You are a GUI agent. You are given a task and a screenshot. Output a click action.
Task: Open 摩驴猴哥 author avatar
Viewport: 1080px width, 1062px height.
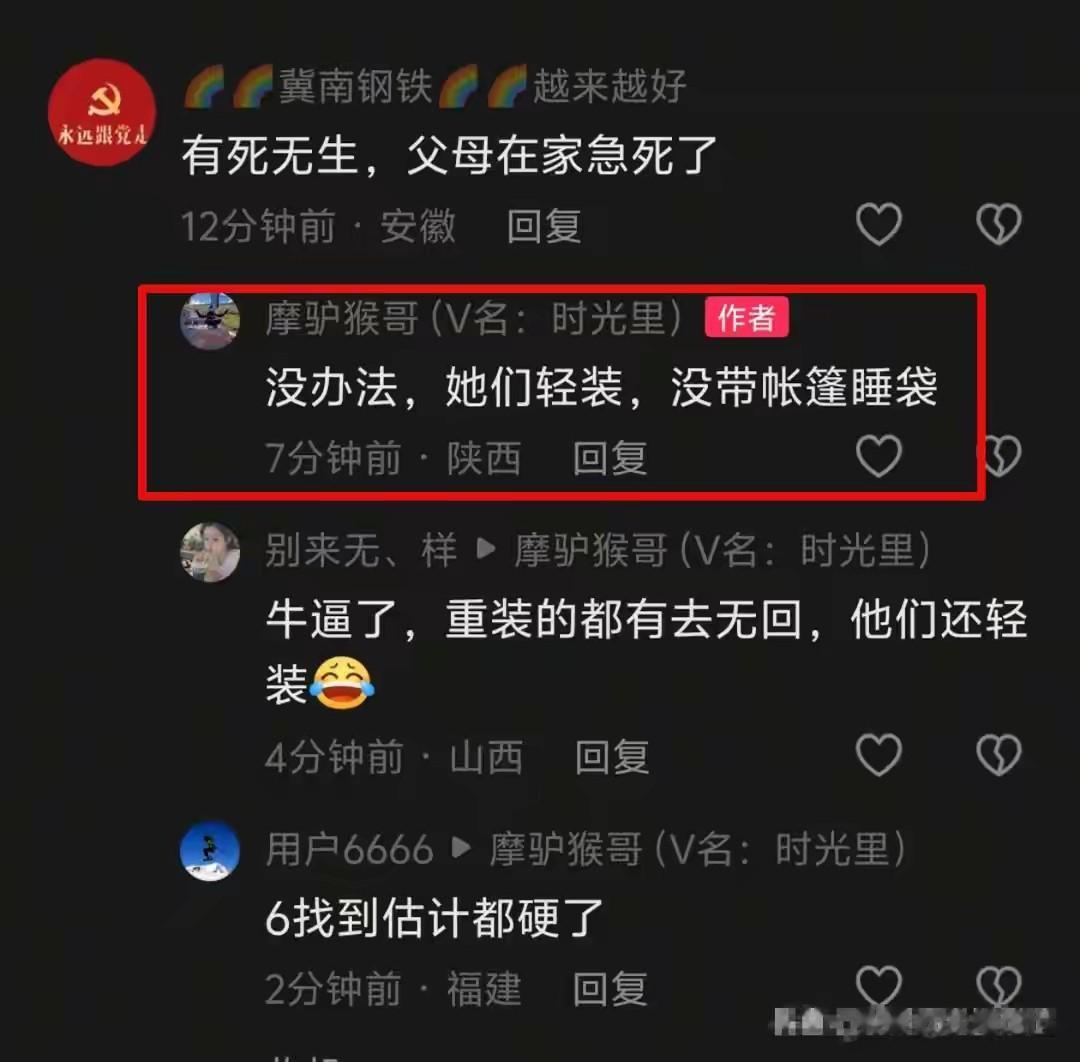[209, 320]
